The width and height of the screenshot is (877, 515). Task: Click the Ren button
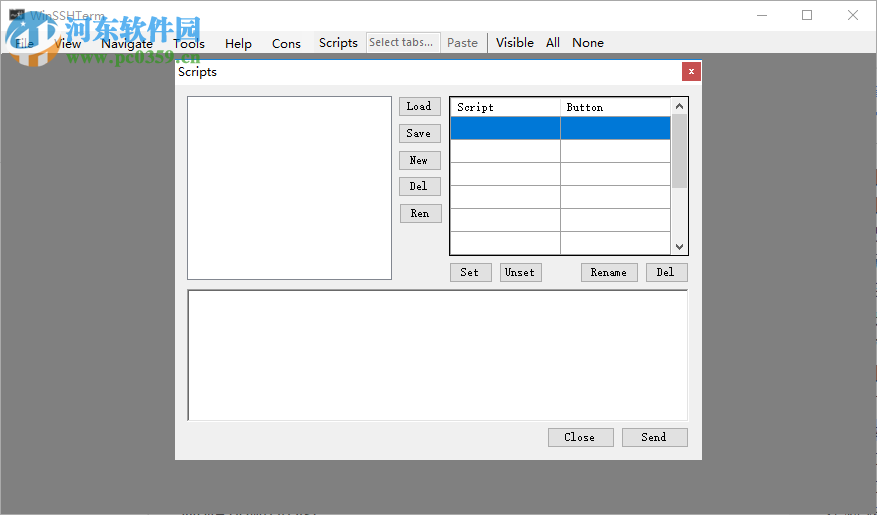(x=421, y=214)
